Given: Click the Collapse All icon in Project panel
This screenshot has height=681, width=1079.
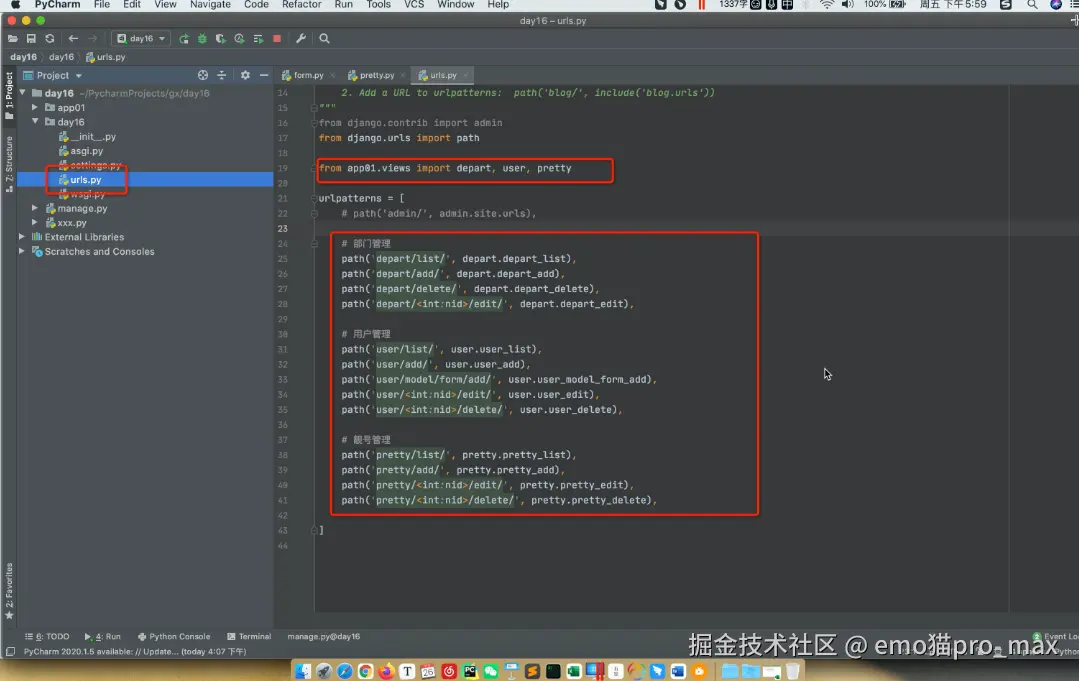Looking at the screenshot, I should click(x=222, y=75).
